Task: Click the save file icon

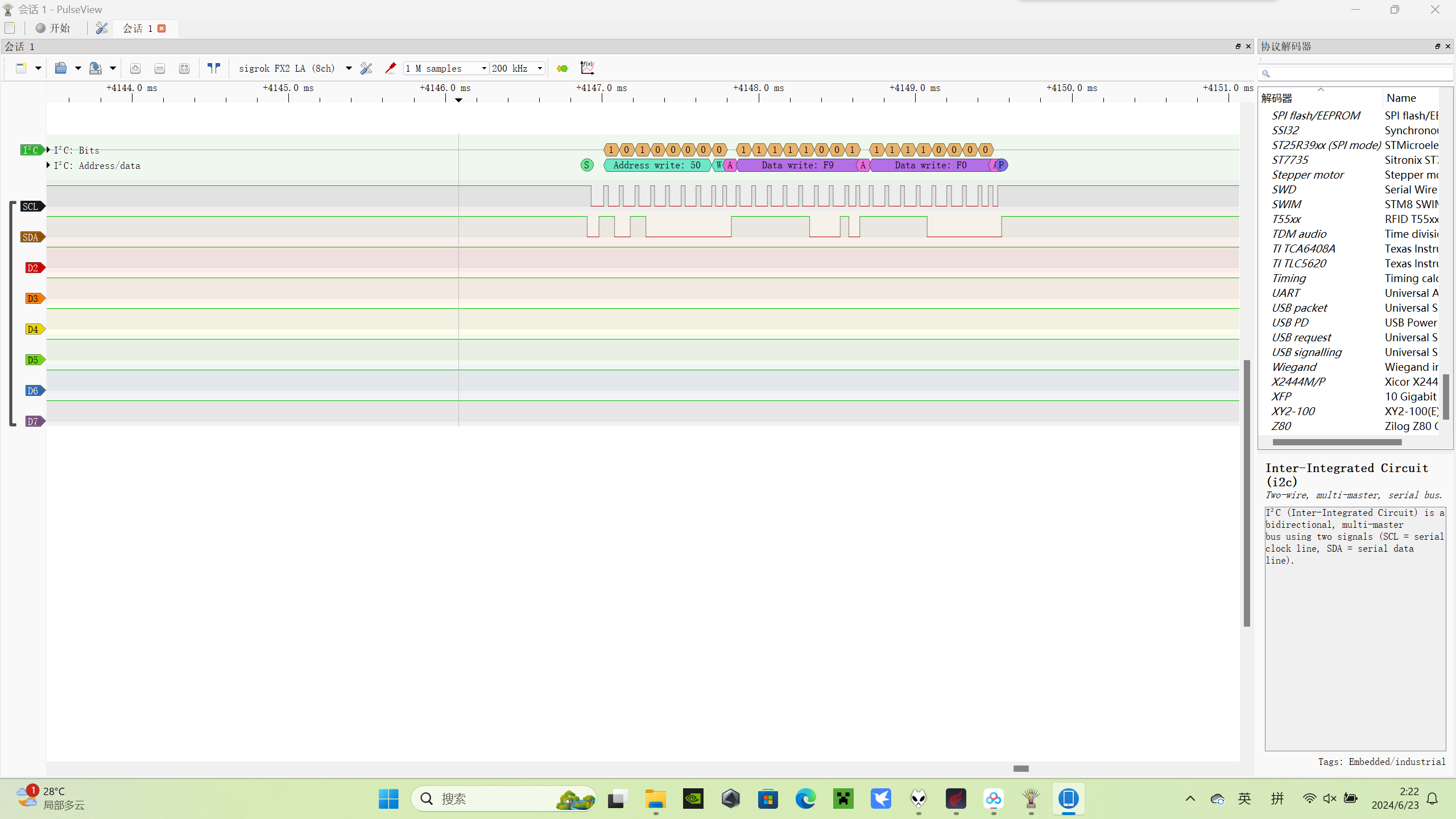Action: pos(96,68)
